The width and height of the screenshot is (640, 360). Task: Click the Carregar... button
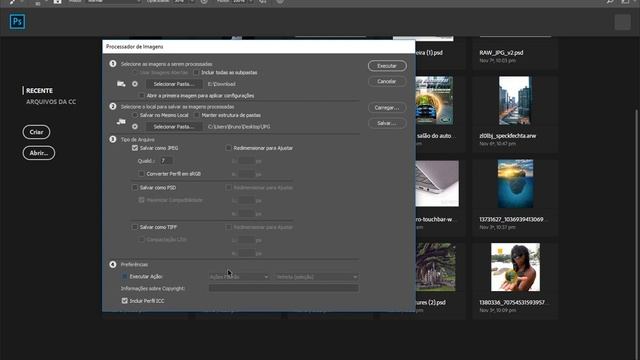(x=387, y=108)
